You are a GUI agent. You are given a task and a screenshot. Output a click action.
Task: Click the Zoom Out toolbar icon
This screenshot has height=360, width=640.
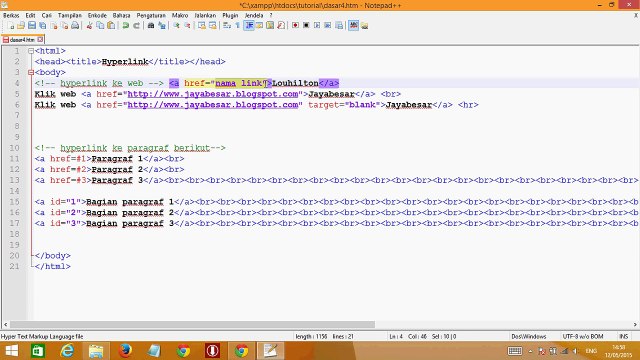click(187, 25)
